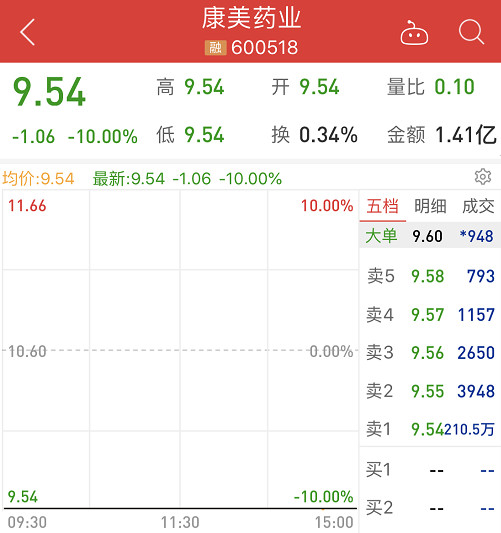Click the 10.60 baseline on chart

coord(27,351)
